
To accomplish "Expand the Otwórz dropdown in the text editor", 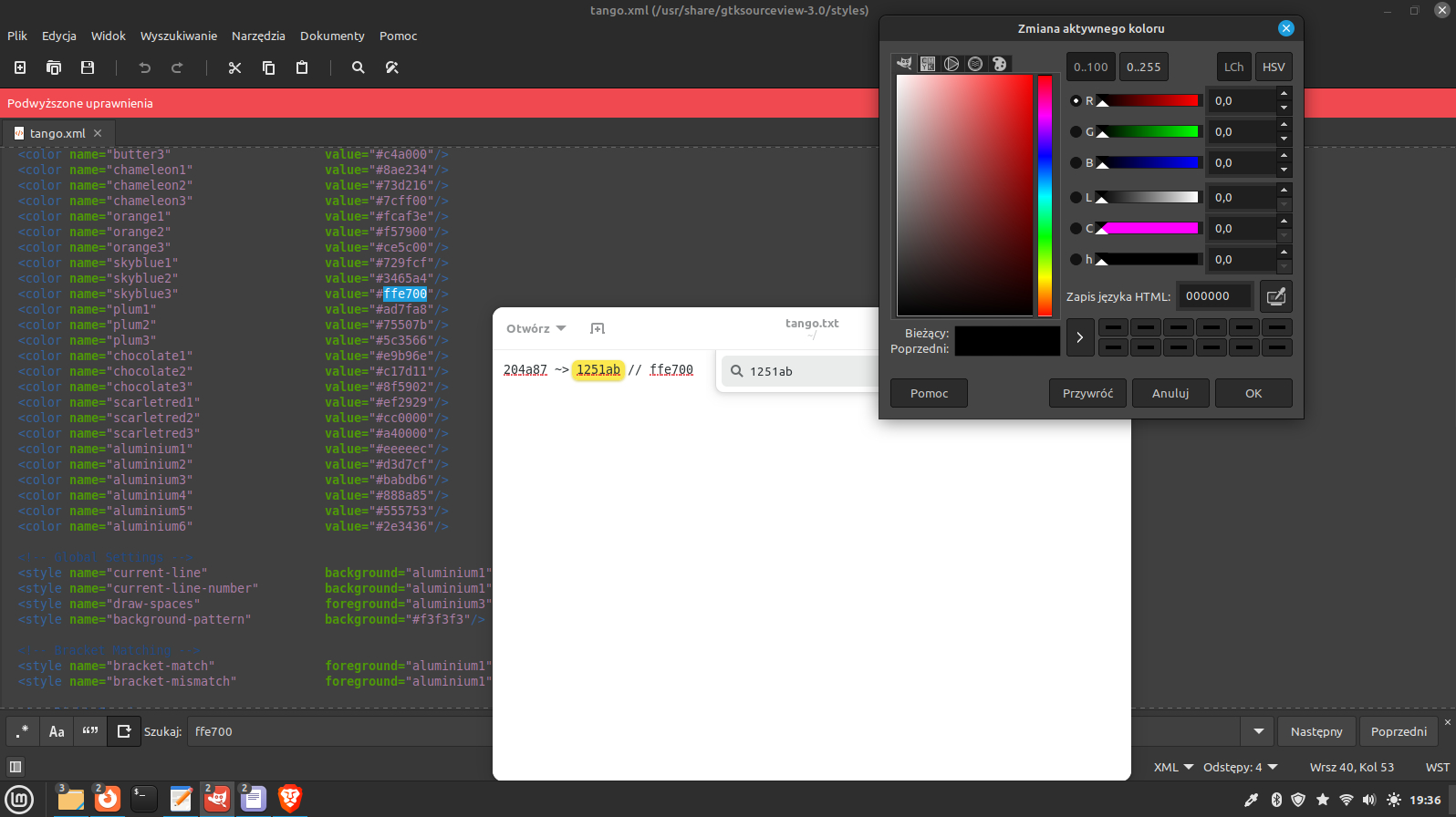I will 536,328.
